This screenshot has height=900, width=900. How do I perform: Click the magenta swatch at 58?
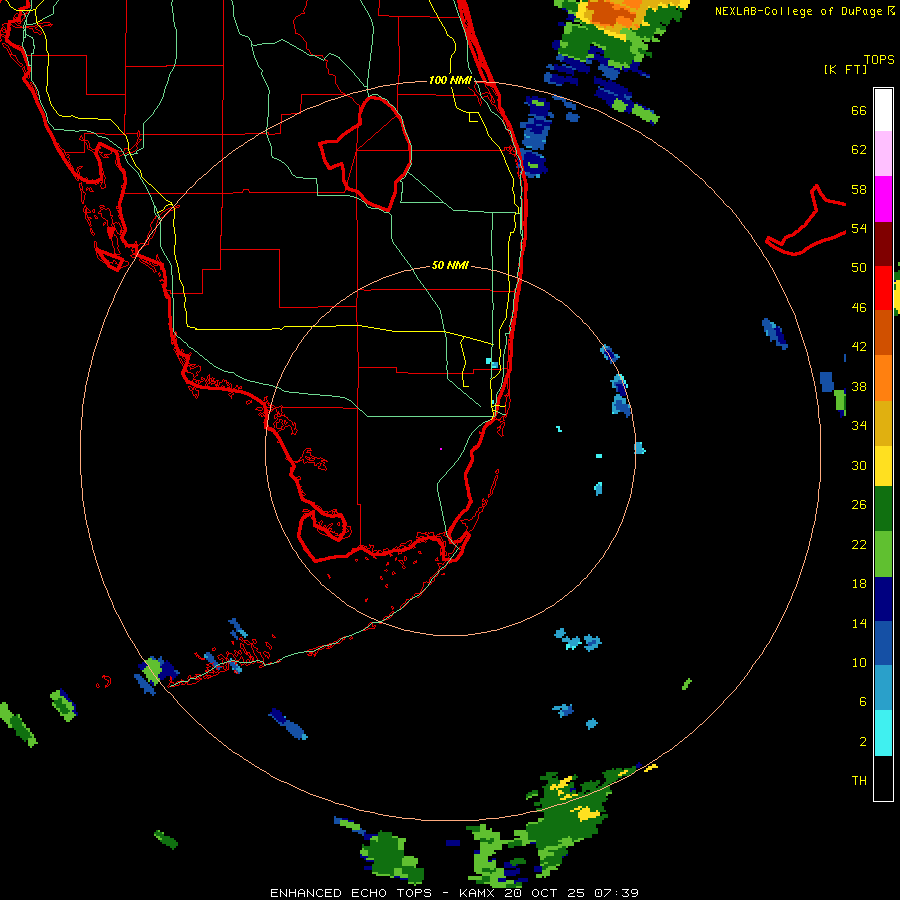[x=883, y=199]
